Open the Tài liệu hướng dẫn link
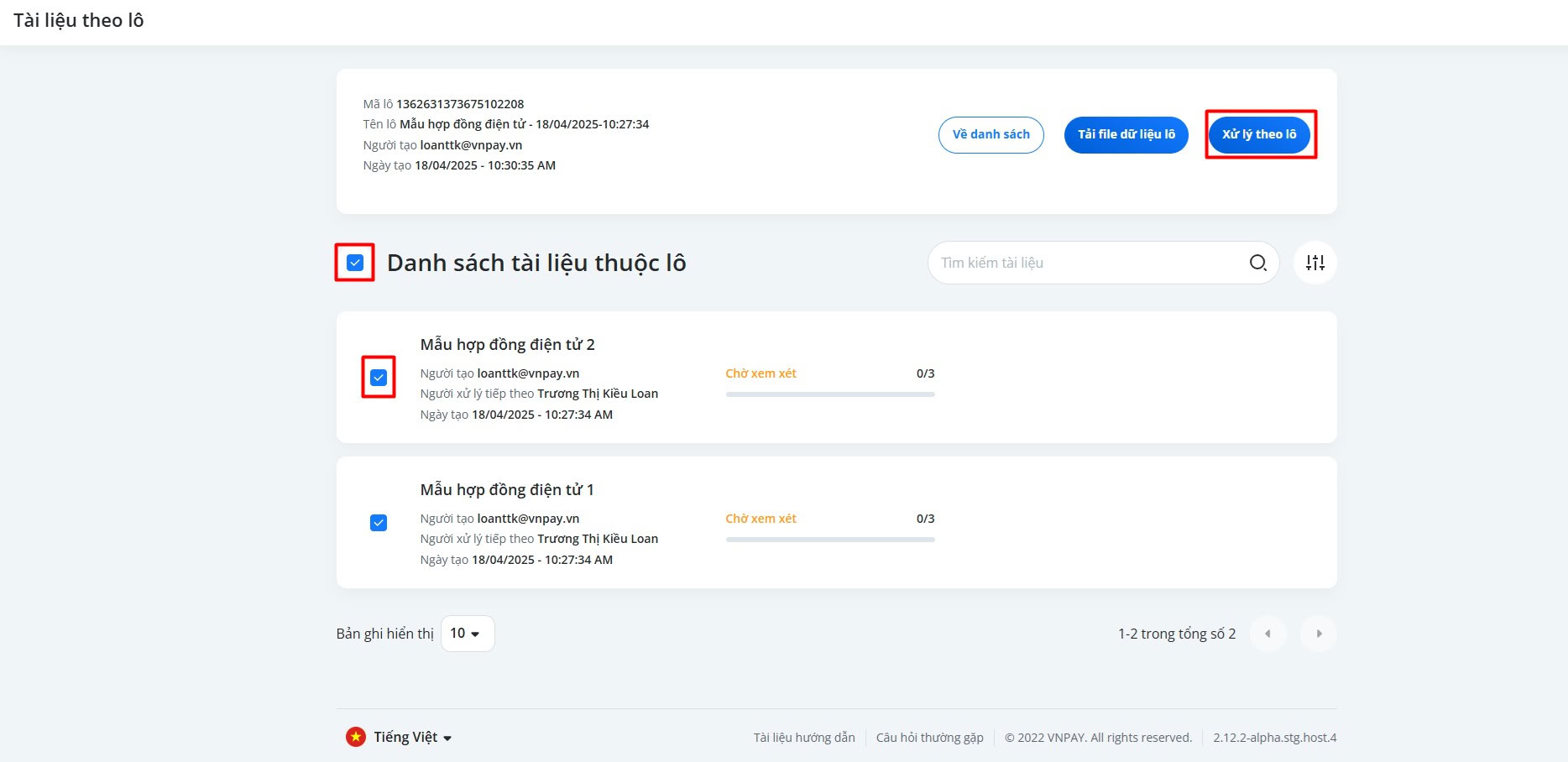 pyautogui.click(x=803, y=738)
